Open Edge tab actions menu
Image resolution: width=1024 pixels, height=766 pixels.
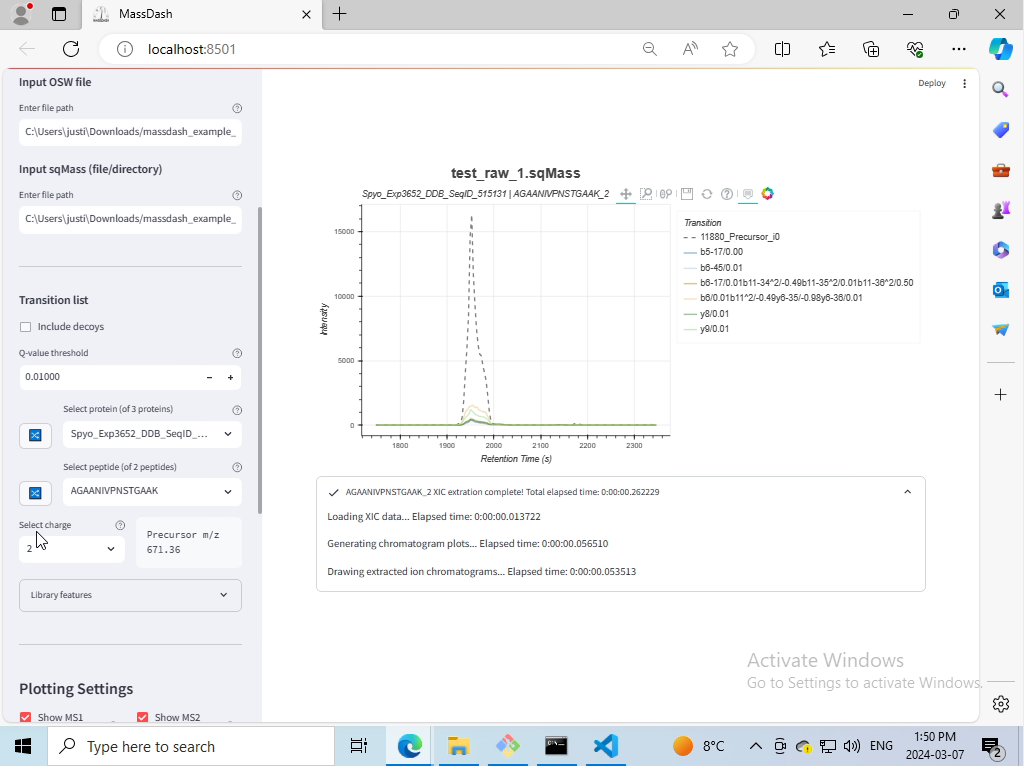pyautogui.click(x=59, y=14)
